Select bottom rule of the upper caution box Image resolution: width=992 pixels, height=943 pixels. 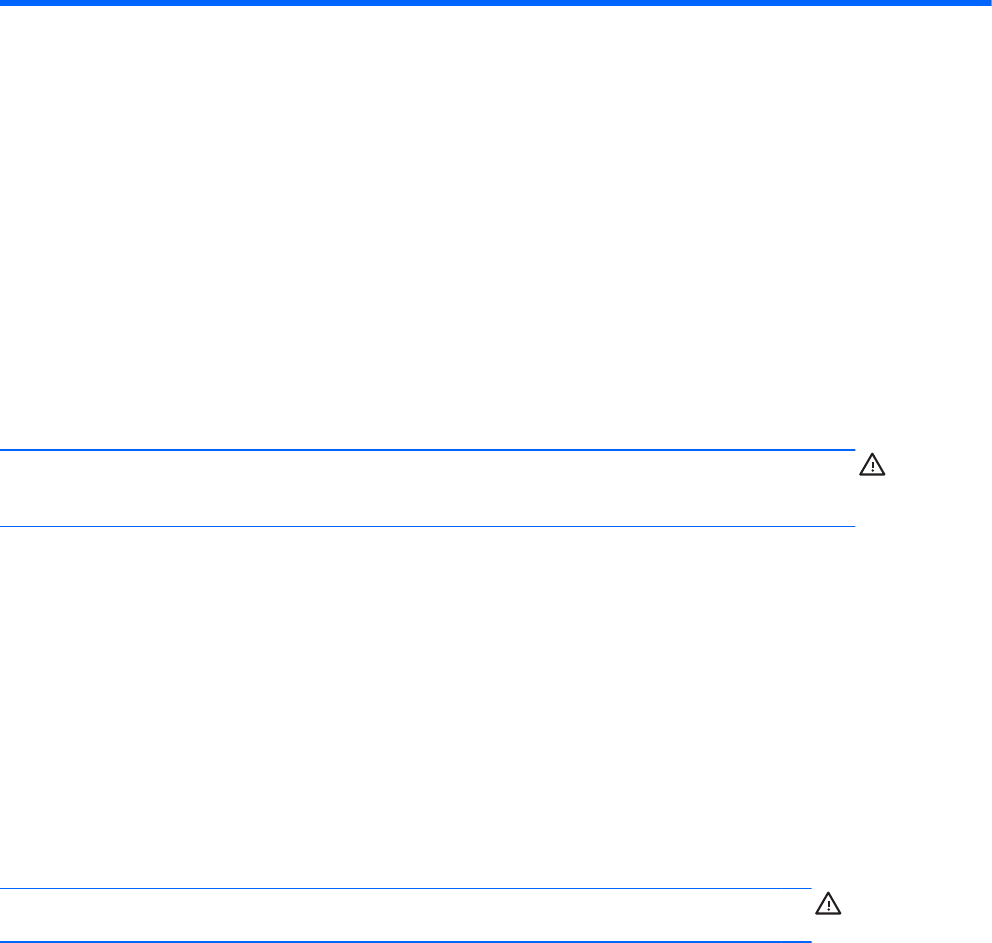[428, 526]
